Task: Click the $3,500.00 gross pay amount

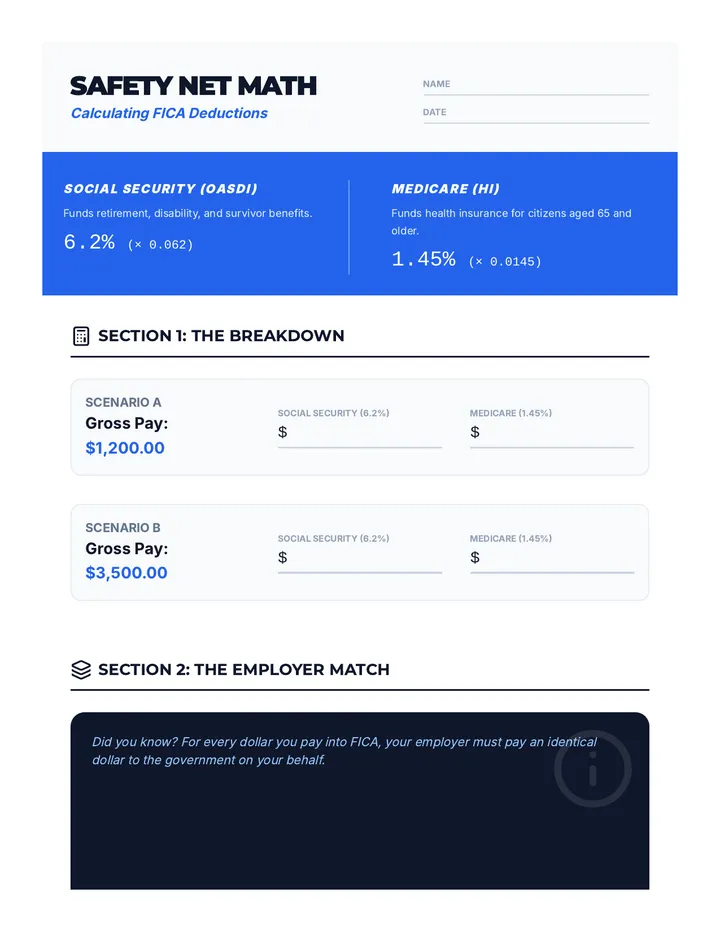Action: [126, 572]
